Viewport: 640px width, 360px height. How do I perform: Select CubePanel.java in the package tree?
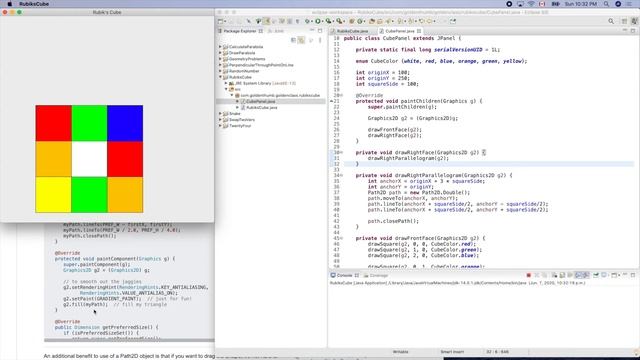260,101
